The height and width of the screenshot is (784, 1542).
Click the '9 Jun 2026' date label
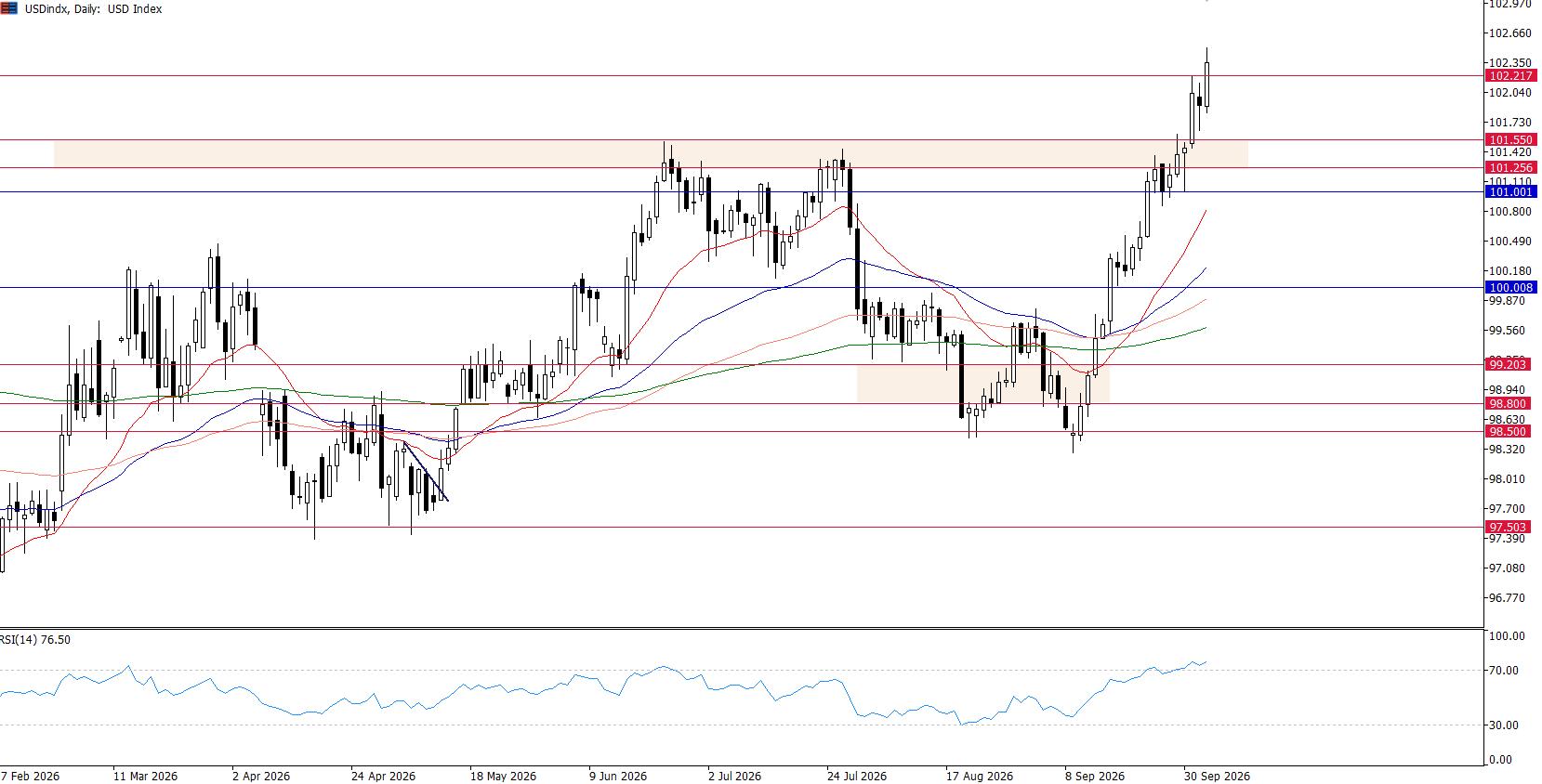618,776
